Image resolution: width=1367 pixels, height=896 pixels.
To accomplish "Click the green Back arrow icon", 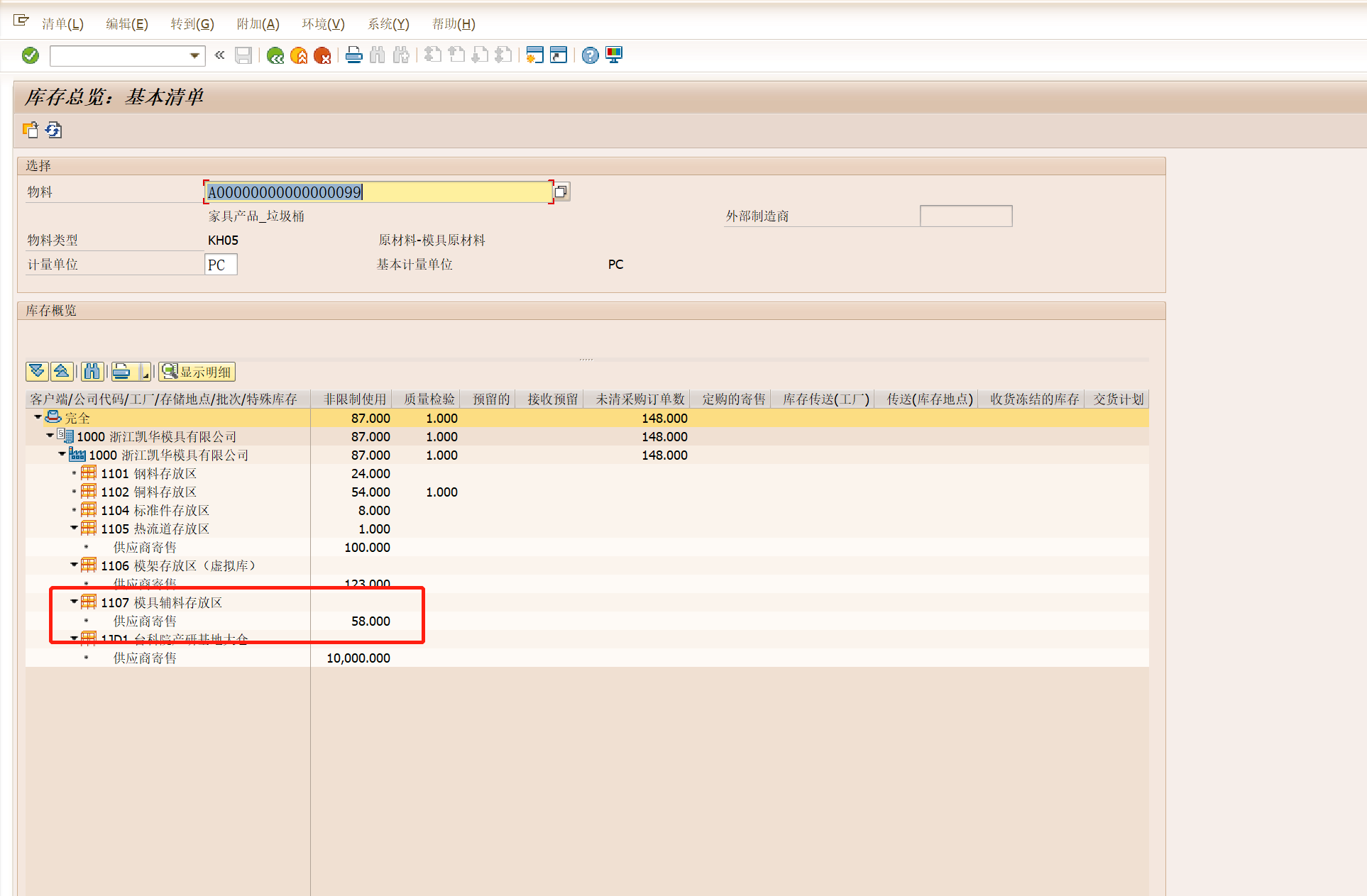I will [275, 55].
